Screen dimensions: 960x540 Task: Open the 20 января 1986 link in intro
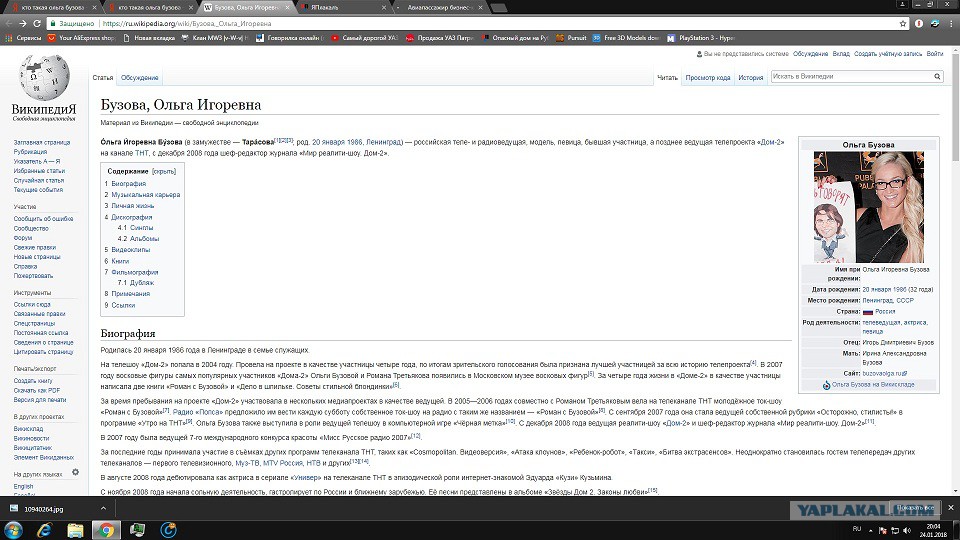[x=337, y=142]
